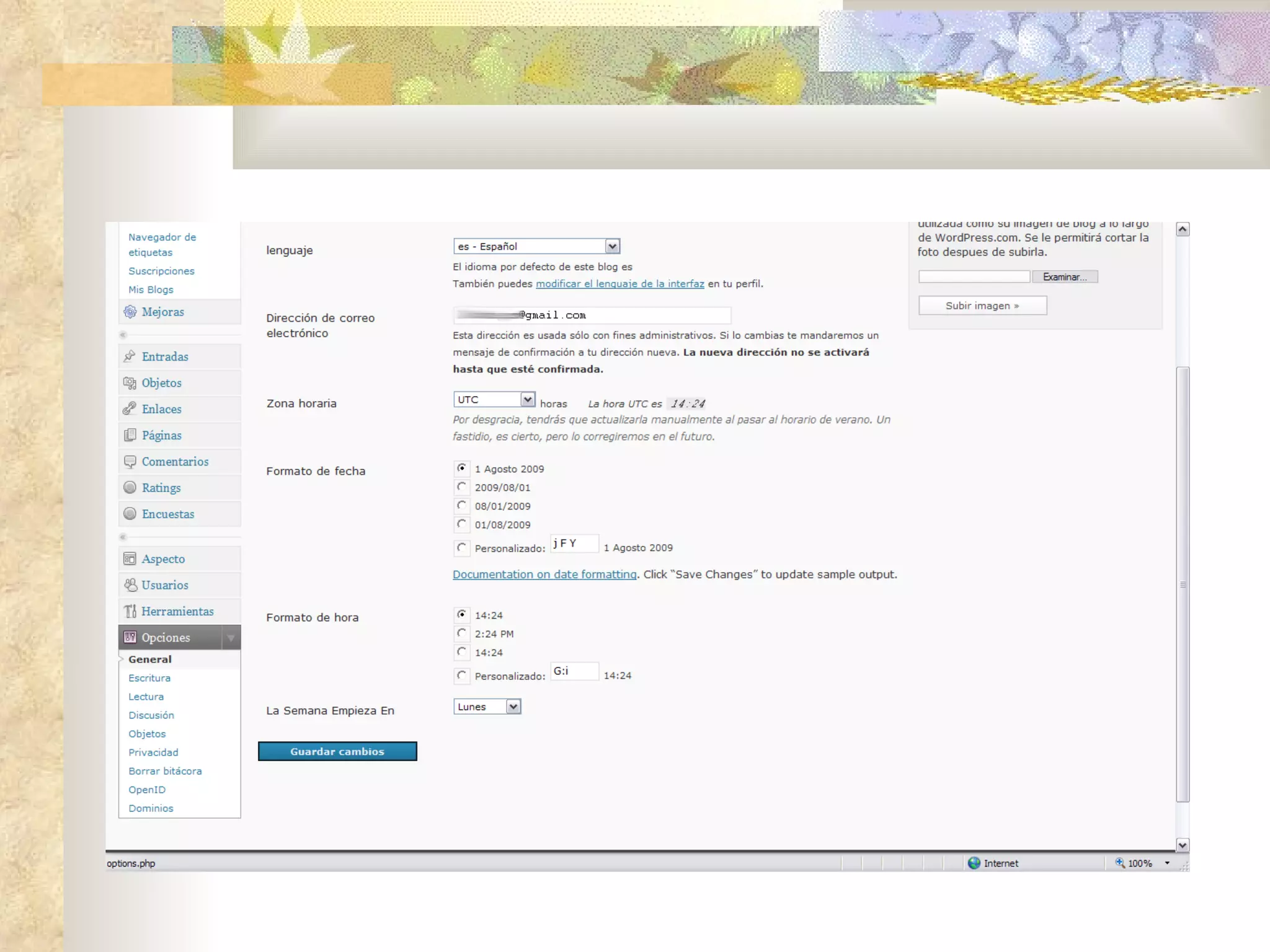This screenshot has height=952, width=1270.
Task: Click the Herramientas tools icon
Action: [130, 612]
